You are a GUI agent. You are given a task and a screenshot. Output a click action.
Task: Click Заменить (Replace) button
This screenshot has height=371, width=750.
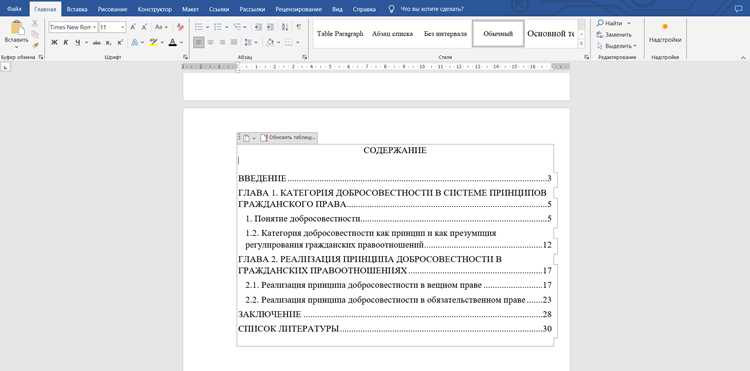click(614, 35)
